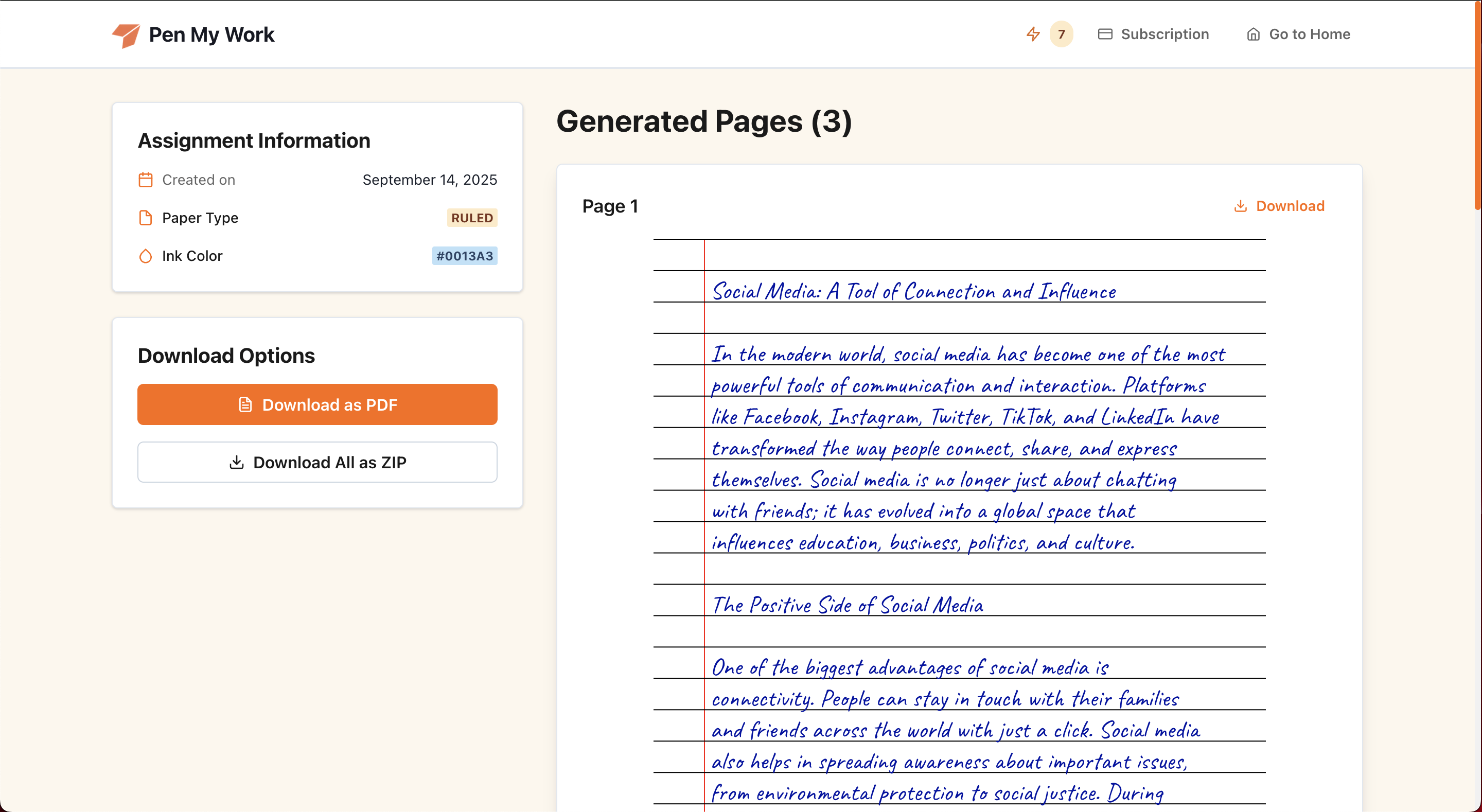Click the Pen My Work title text
Image resolution: width=1482 pixels, height=812 pixels.
(211, 34)
